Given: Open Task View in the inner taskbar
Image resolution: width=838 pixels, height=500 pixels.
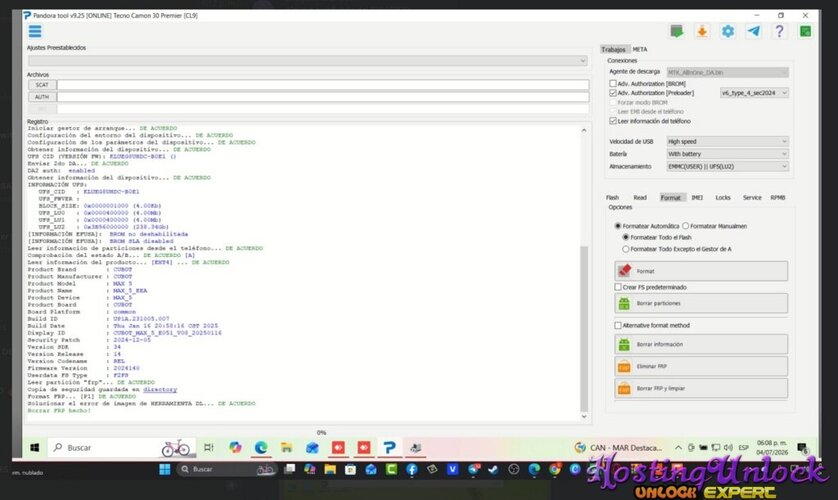Looking at the screenshot, I should pos(209,448).
